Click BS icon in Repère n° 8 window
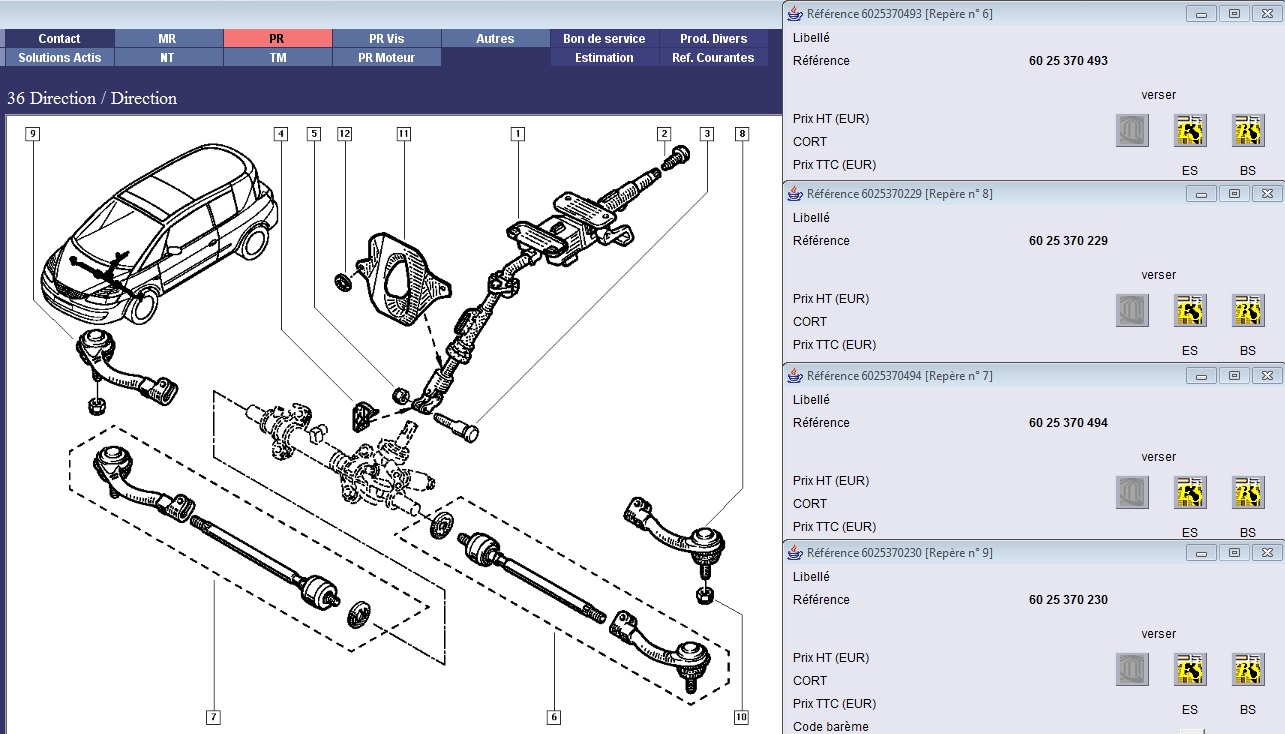Image resolution: width=1285 pixels, height=734 pixels. (1248, 311)
